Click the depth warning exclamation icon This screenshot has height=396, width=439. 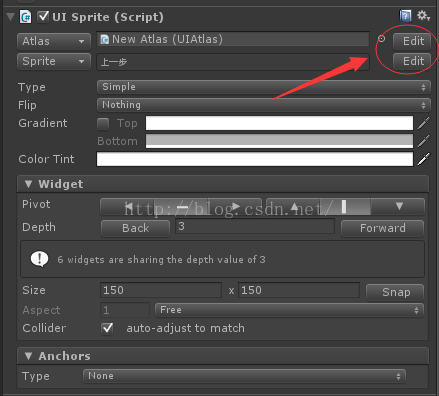(x=39, y=259)
